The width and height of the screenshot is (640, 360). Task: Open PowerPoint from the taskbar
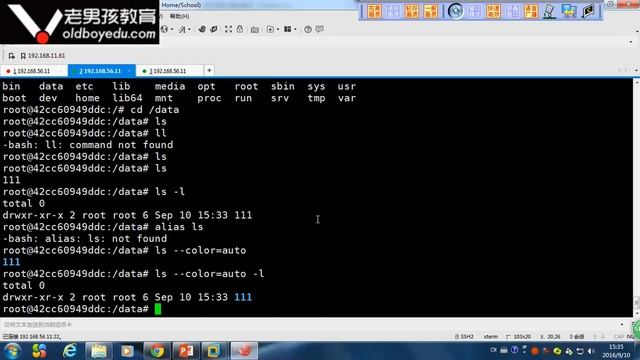[x=186, y=351]
